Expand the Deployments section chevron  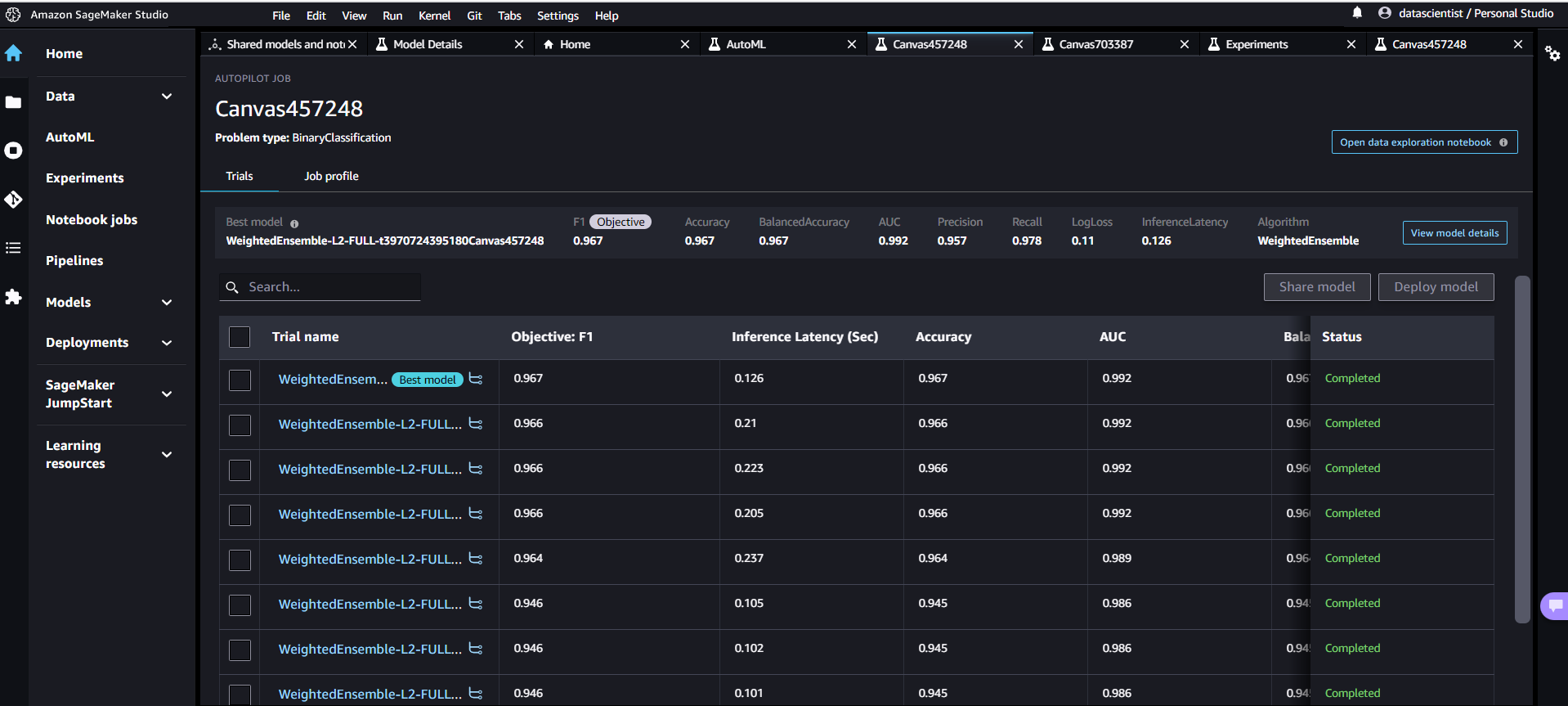pos(167,343)
